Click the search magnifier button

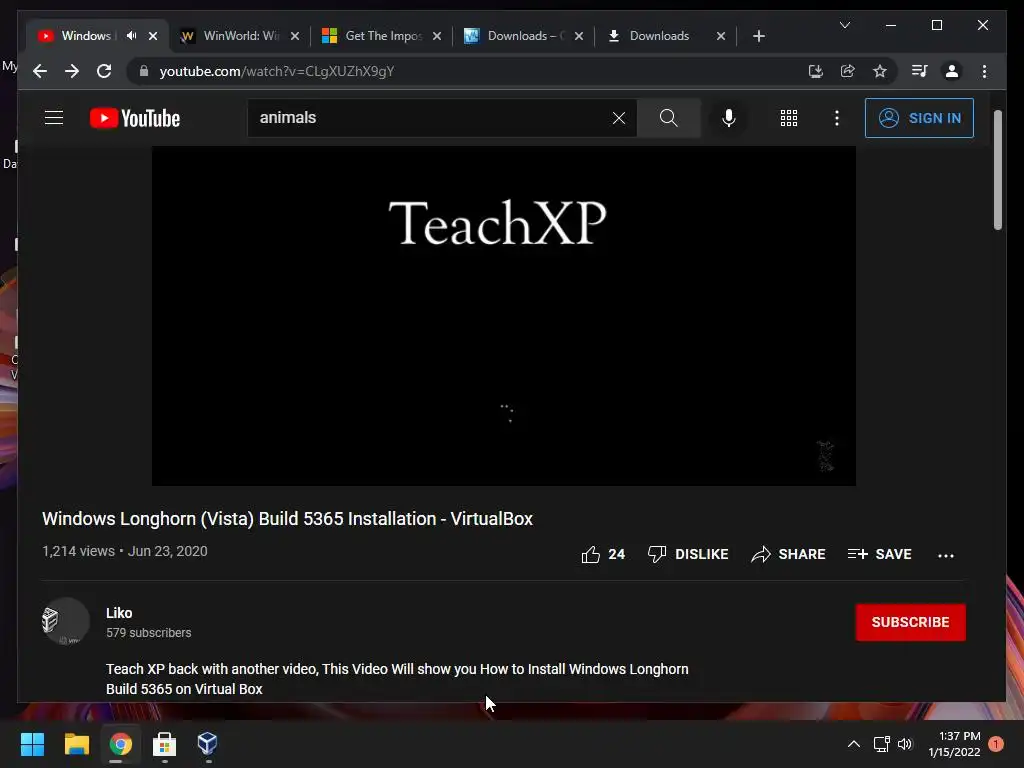tap(668, 118)
